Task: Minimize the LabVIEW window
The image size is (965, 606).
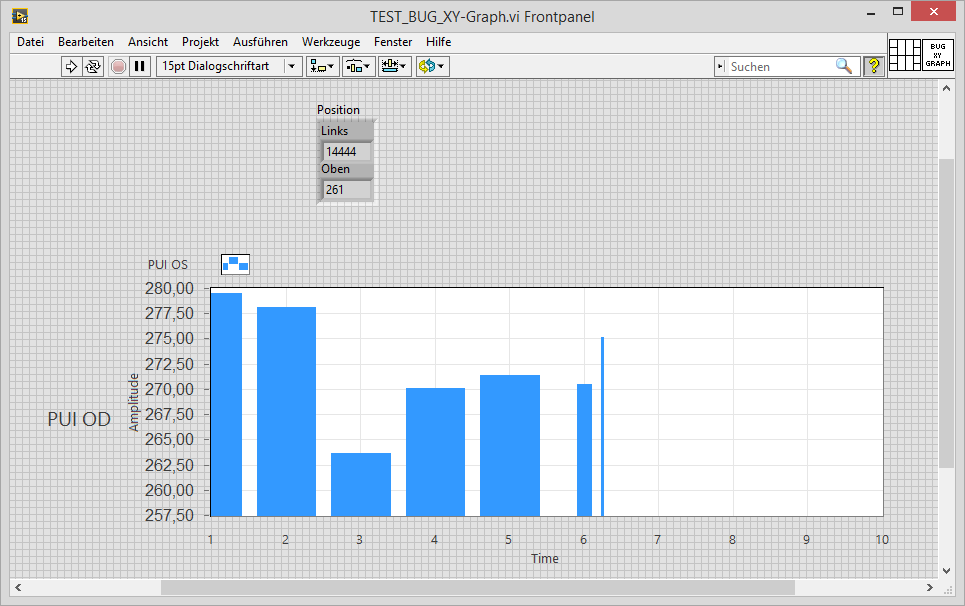Action: point(871,12)
